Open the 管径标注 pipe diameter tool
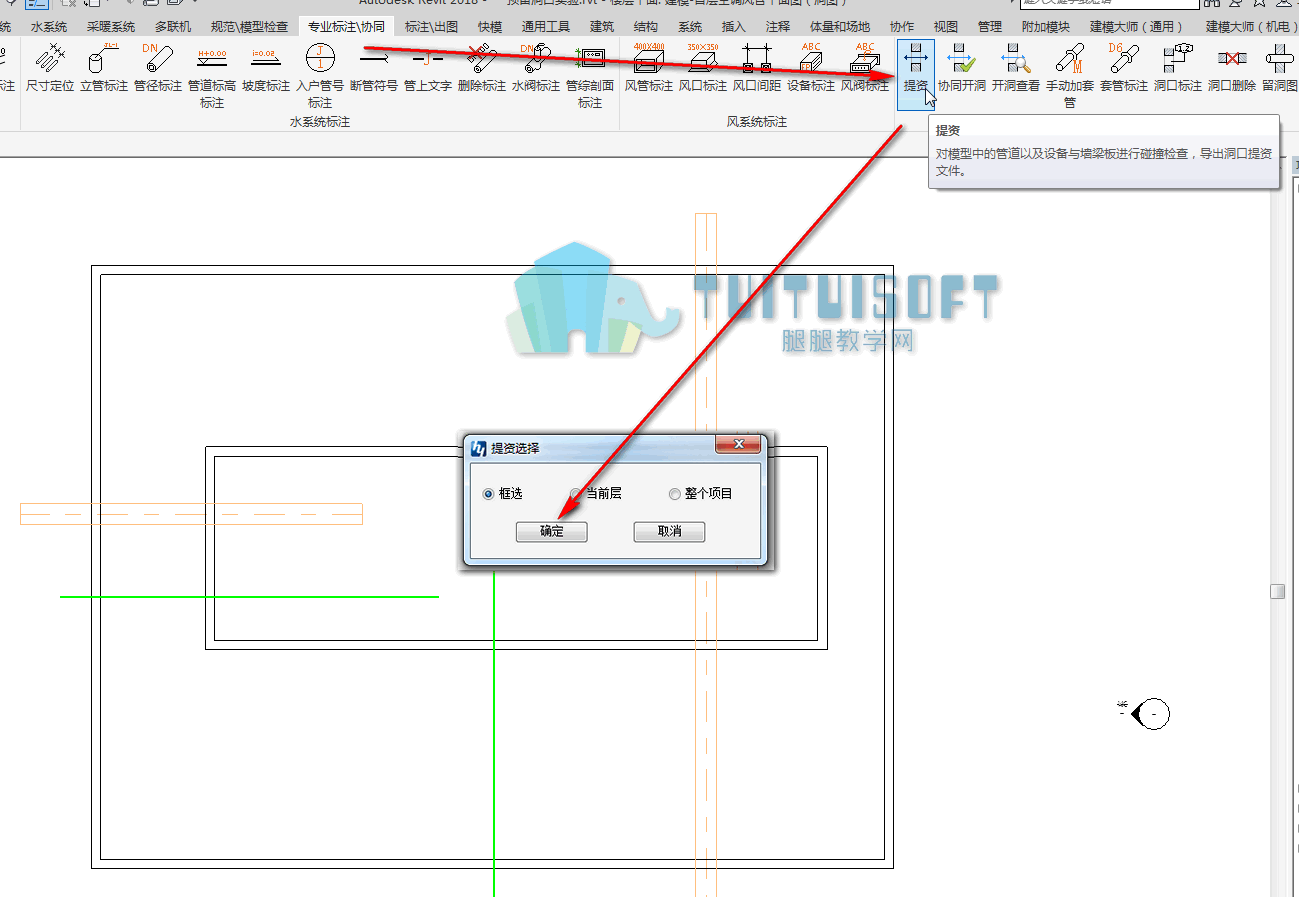 [158, 68]
